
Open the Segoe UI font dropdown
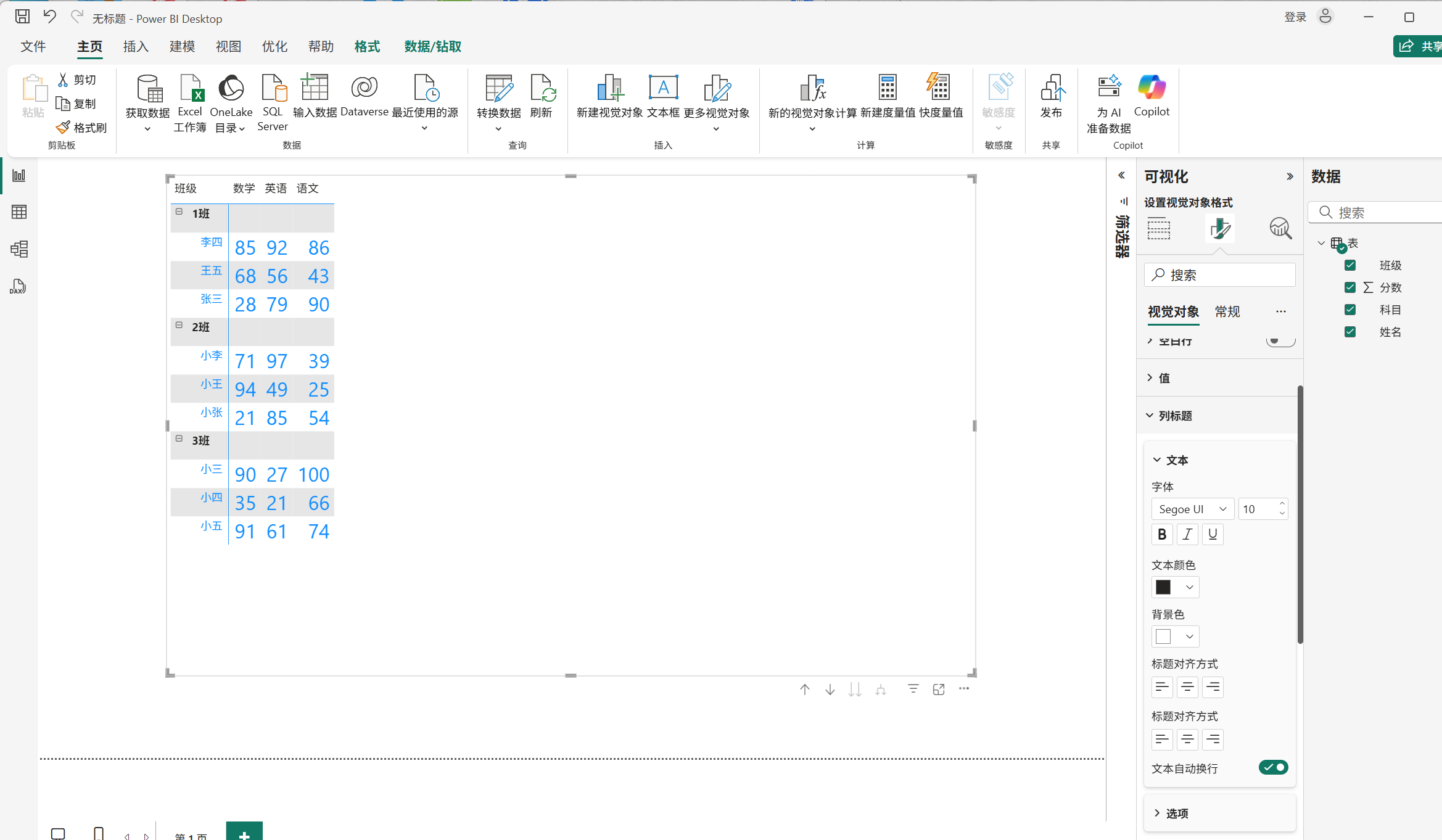tap(1192, 509)
